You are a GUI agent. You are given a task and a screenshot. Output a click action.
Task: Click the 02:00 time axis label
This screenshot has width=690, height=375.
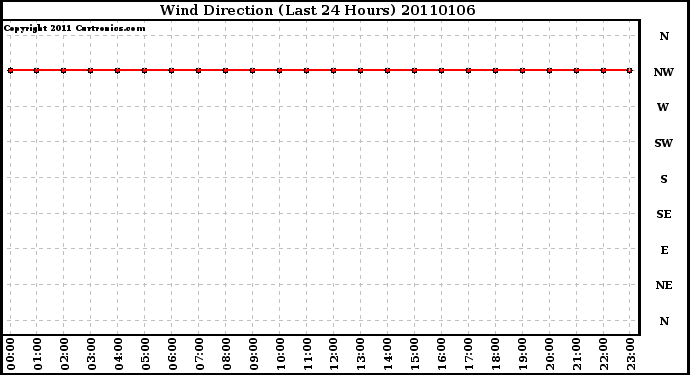click(65, 354)
